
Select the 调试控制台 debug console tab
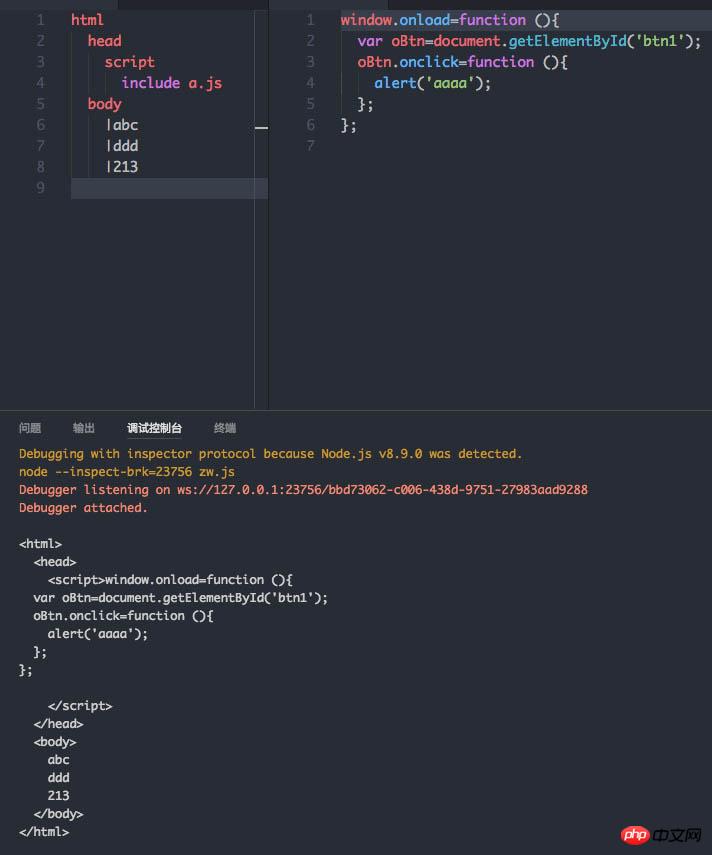[154, 428]
